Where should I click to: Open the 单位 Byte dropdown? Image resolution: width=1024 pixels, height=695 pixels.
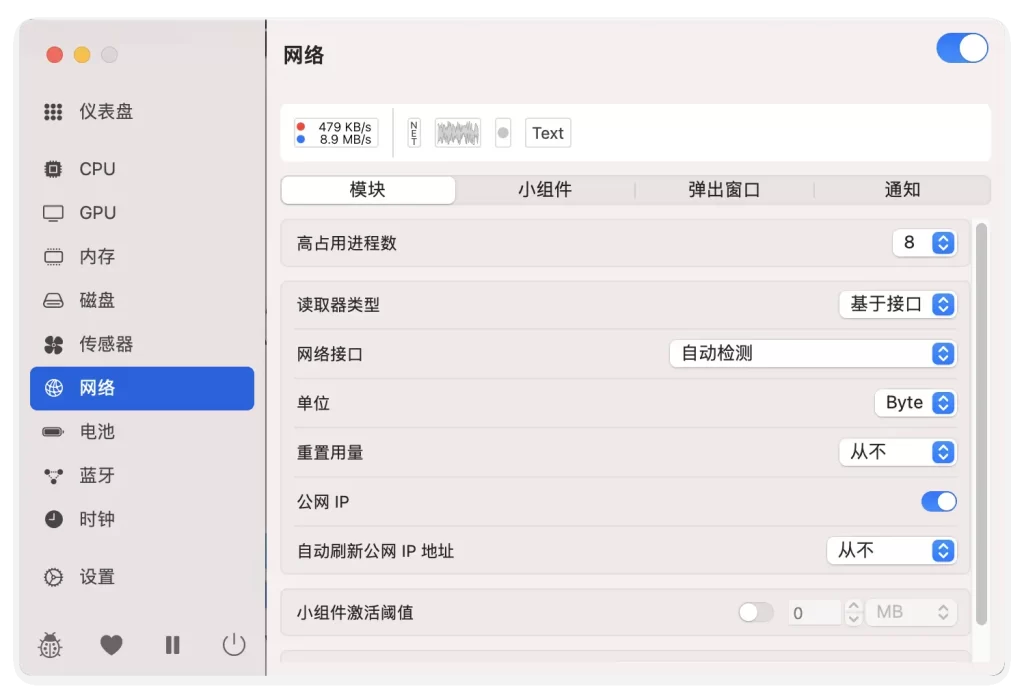(x=915, y=402)
